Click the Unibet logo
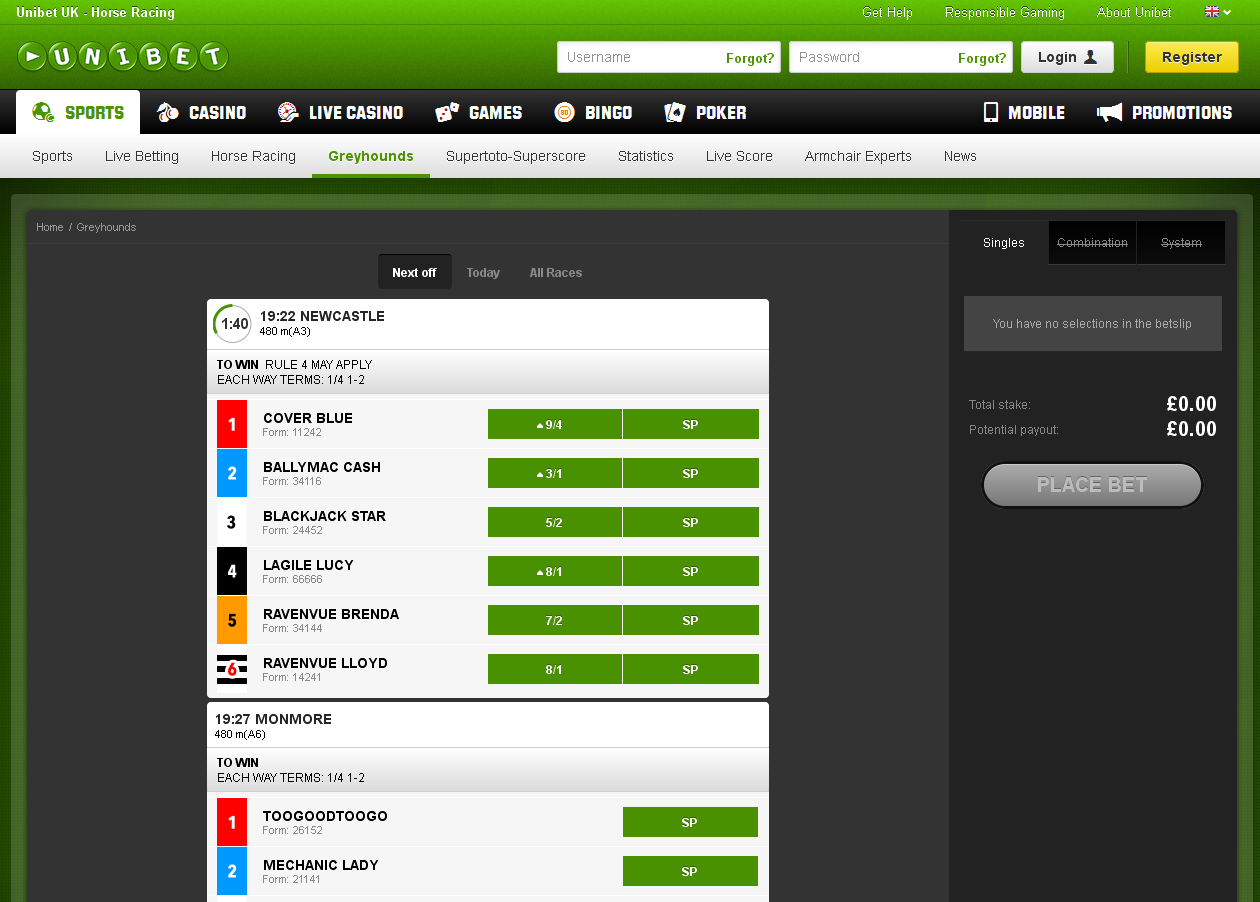1260x902 pixels. [123, 57]
